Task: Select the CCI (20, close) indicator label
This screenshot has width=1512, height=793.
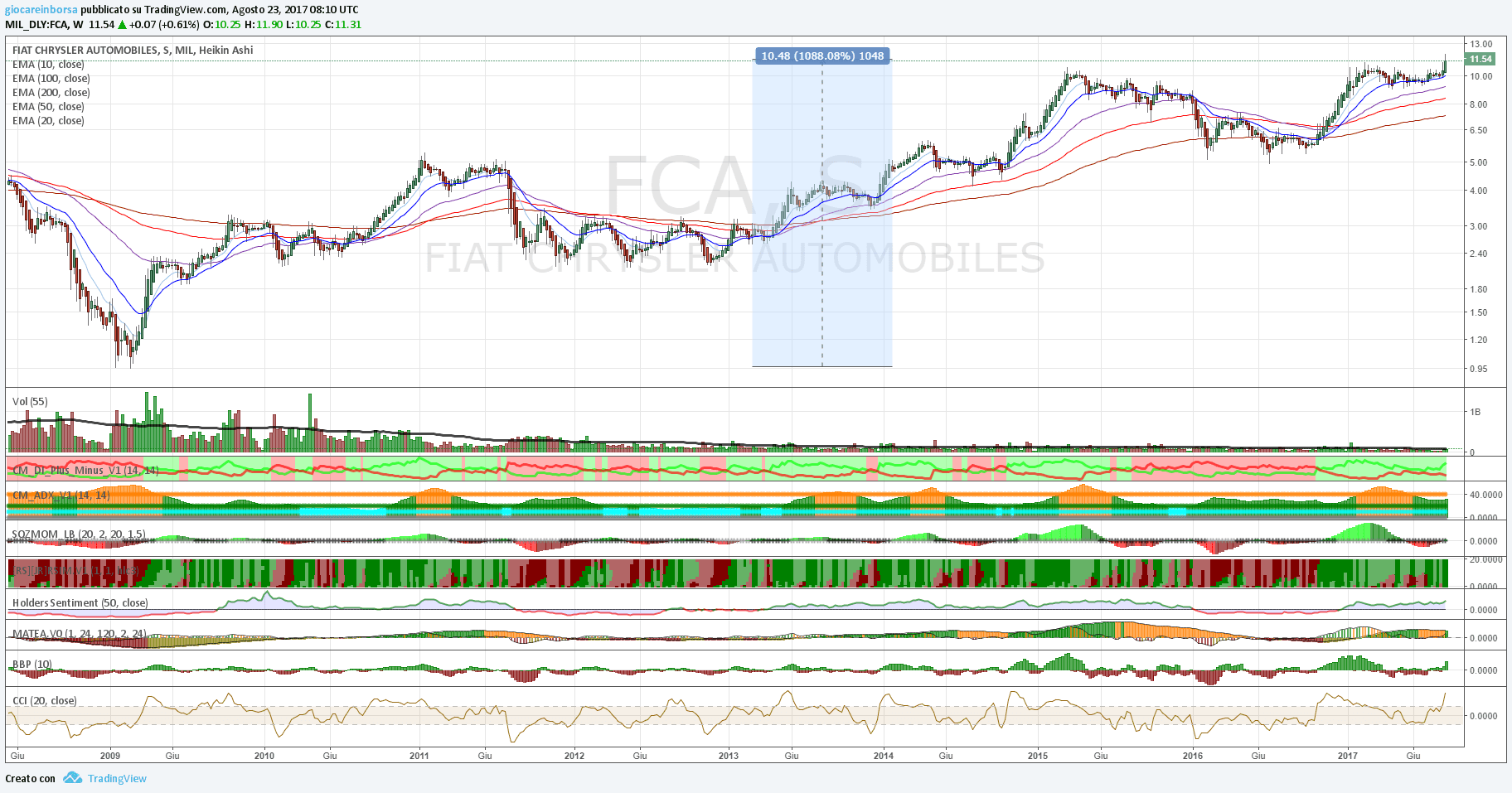Action: 45,700
